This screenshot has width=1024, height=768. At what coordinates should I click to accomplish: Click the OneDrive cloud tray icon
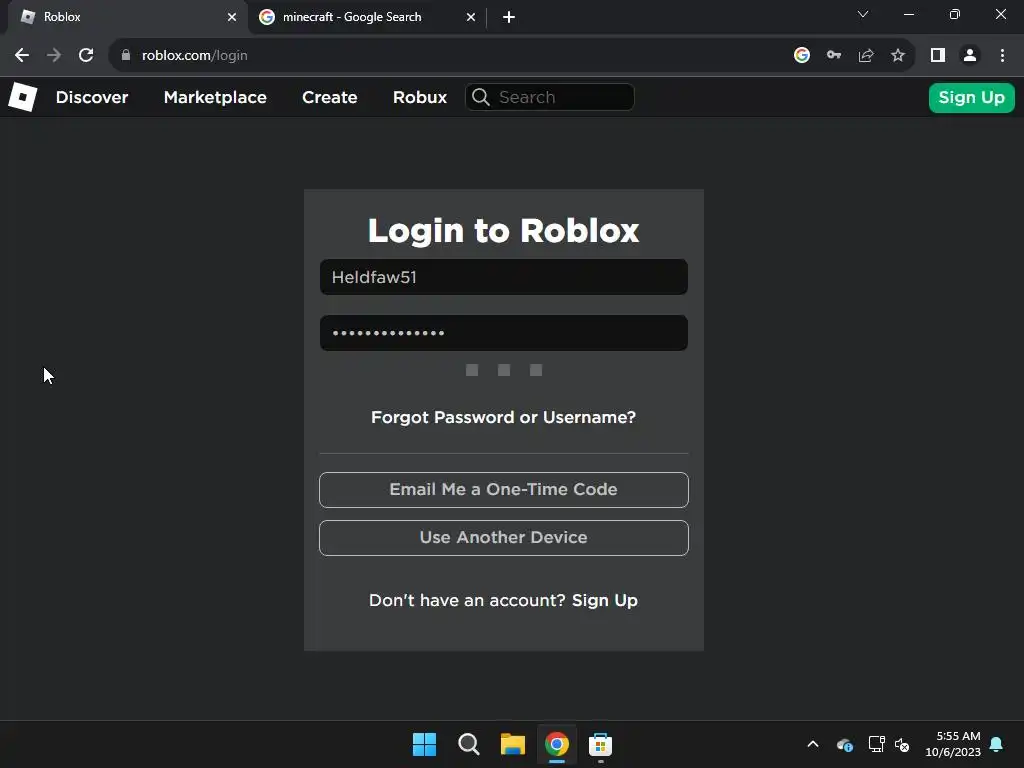point(844,744)
